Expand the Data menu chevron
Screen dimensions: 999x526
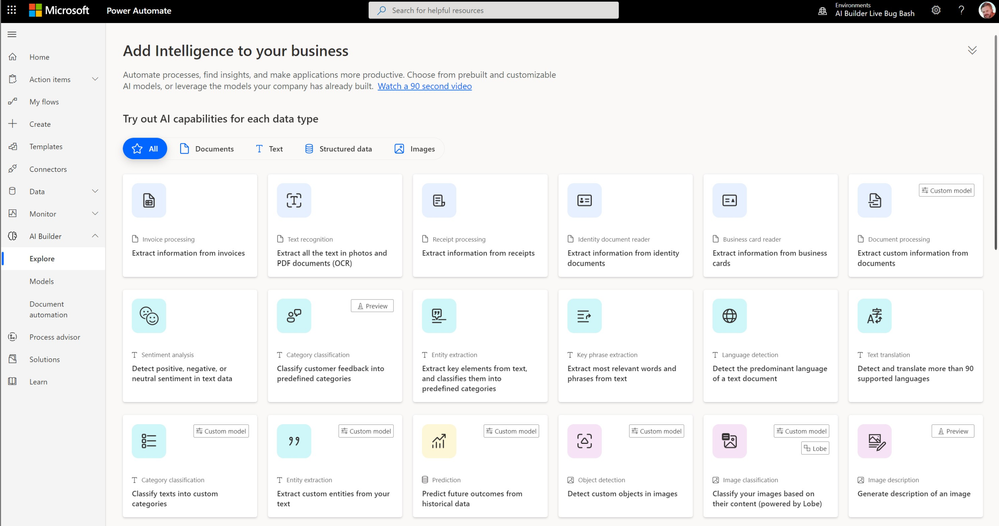95,191
